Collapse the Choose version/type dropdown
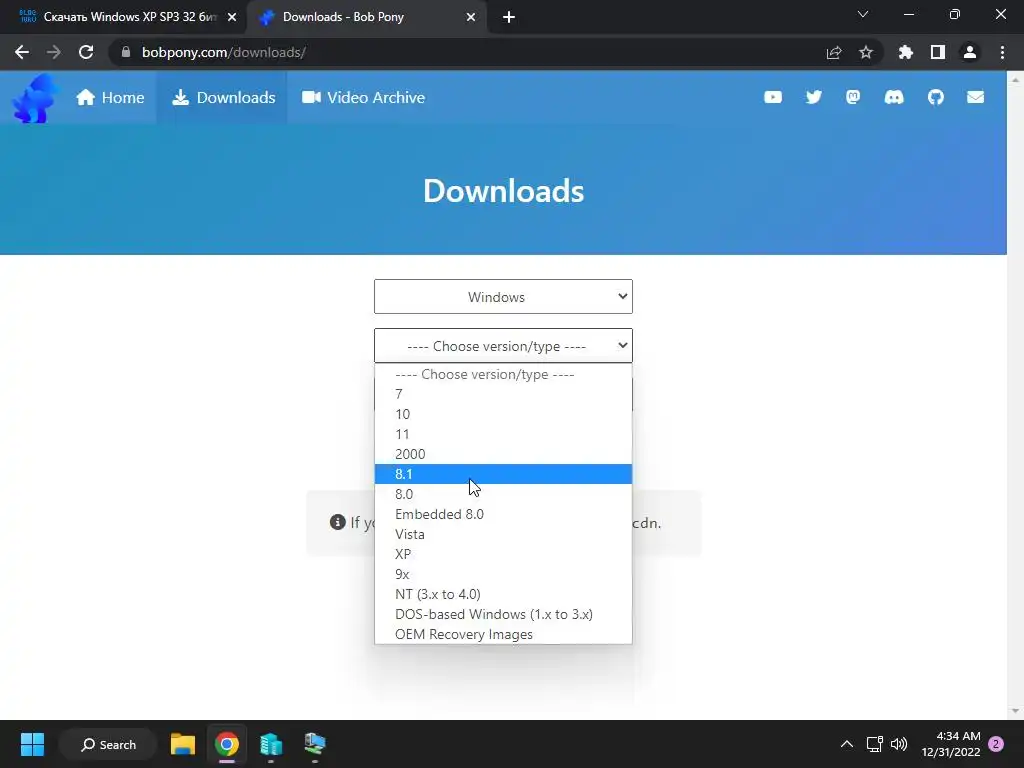The image size is (1024, 768). 503,345
